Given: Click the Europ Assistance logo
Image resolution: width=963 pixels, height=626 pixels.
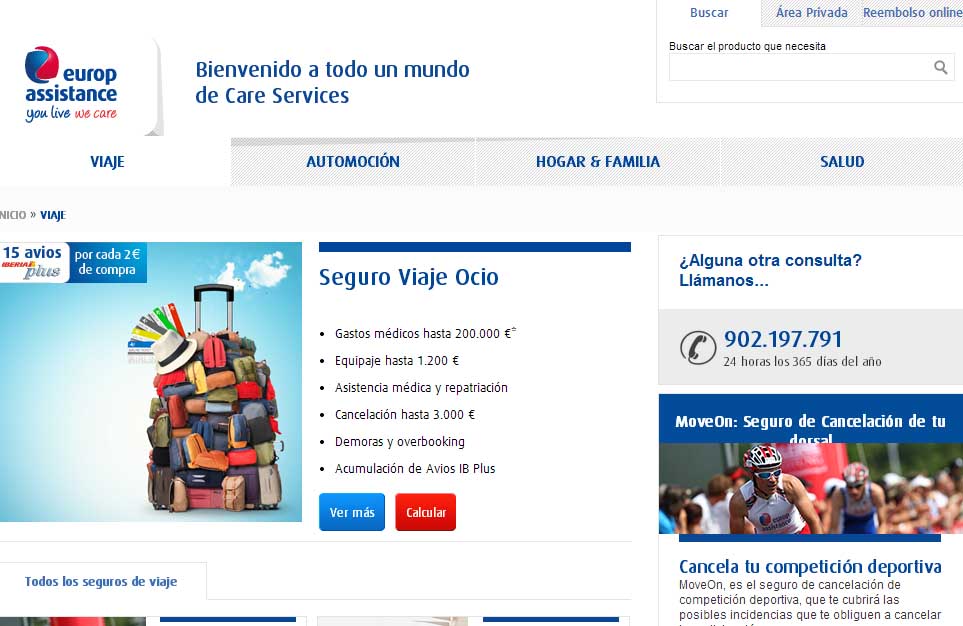Looking at the screenshot, I should [x=71, y=84].
